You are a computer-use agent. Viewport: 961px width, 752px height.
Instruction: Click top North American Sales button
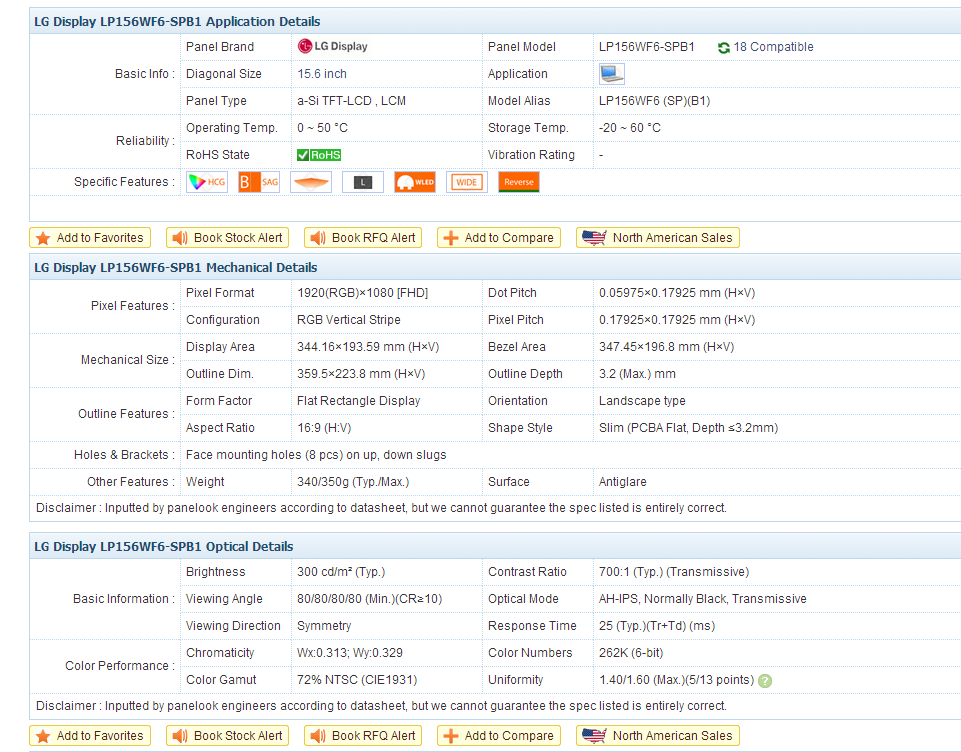(x=658, y=238)
